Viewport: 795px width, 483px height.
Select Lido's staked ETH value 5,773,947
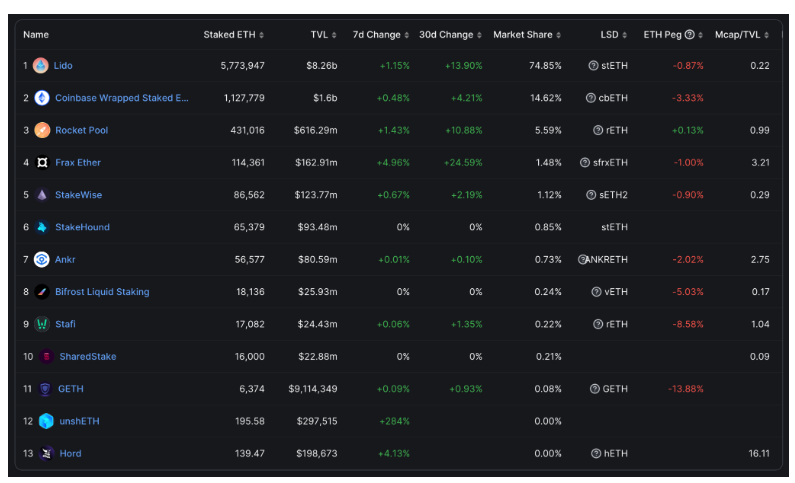[x=242, y=65]
